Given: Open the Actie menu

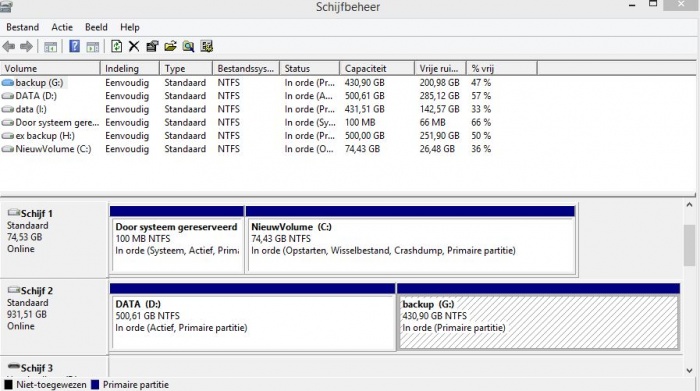Looking at the screenshot, I should pos(62,27).
